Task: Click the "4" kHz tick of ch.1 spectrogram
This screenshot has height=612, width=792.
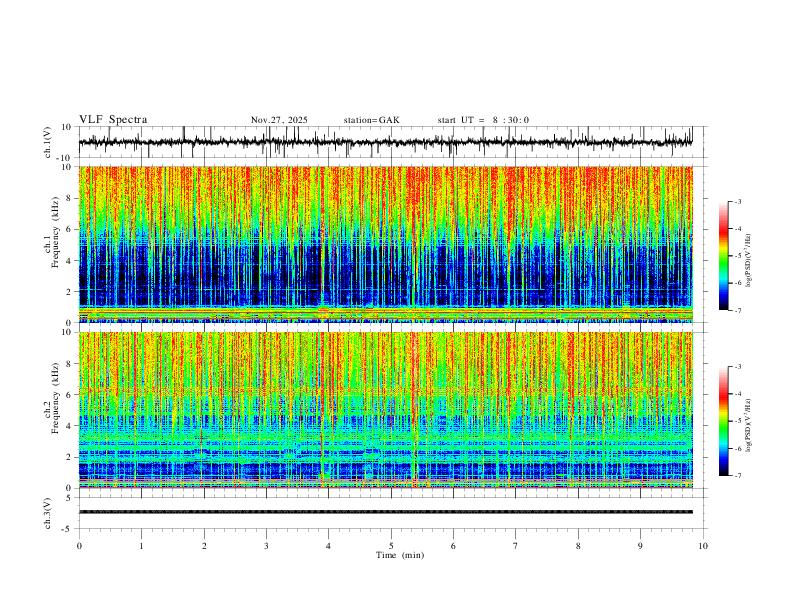Action: [x=70, y=261]
